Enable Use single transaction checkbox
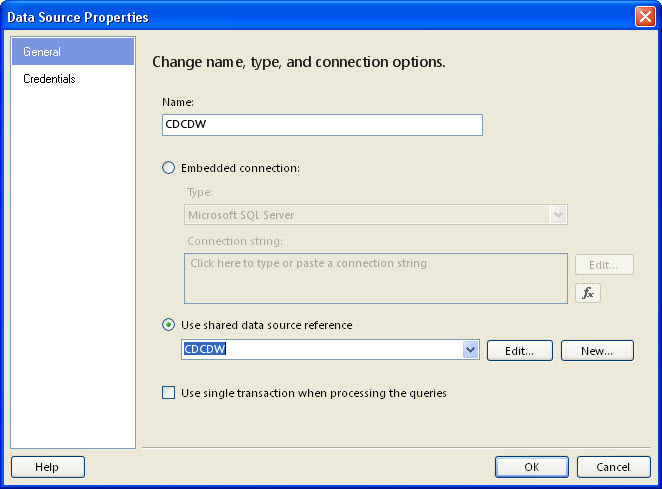Screen dimensions: 662x489 [168, 393]
